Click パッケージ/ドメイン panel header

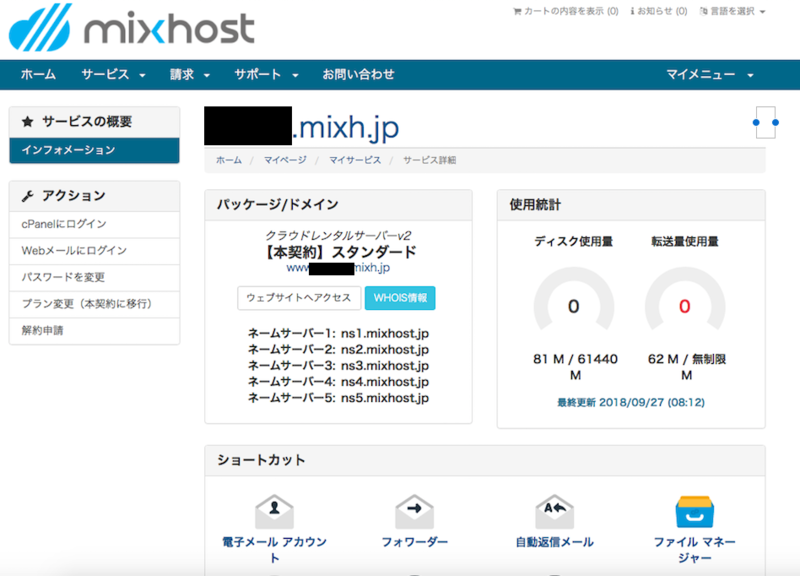tap(338, 205)
